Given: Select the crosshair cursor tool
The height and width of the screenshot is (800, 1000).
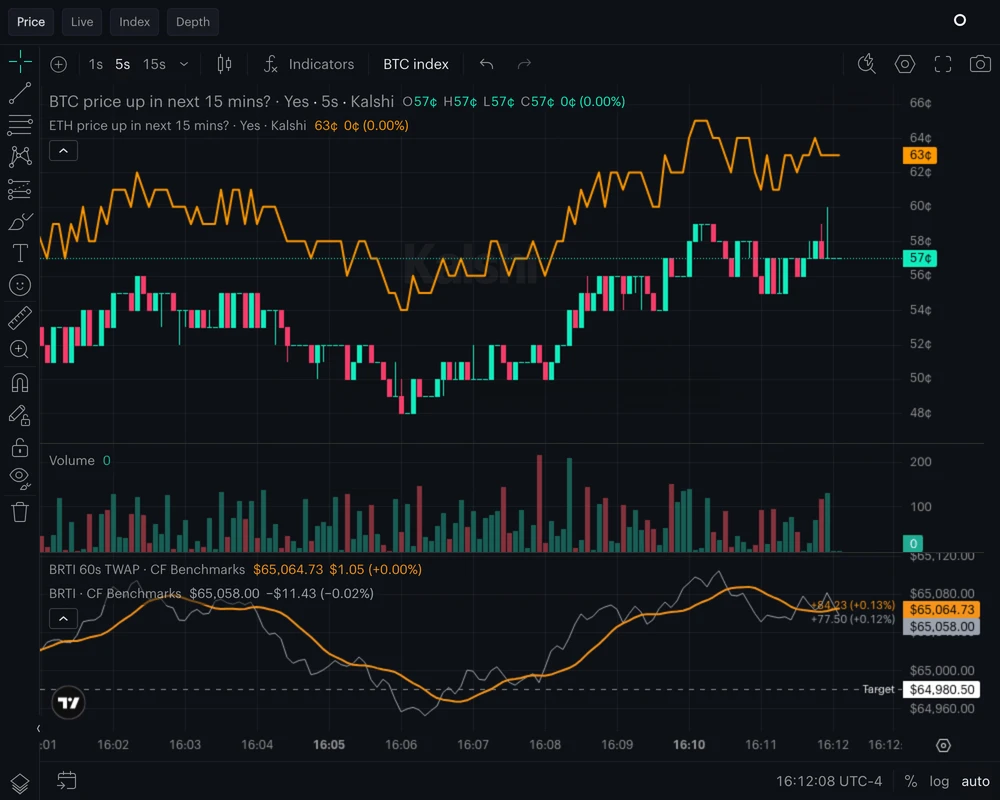Looking at the screenshot, I should tap(20, 62).
